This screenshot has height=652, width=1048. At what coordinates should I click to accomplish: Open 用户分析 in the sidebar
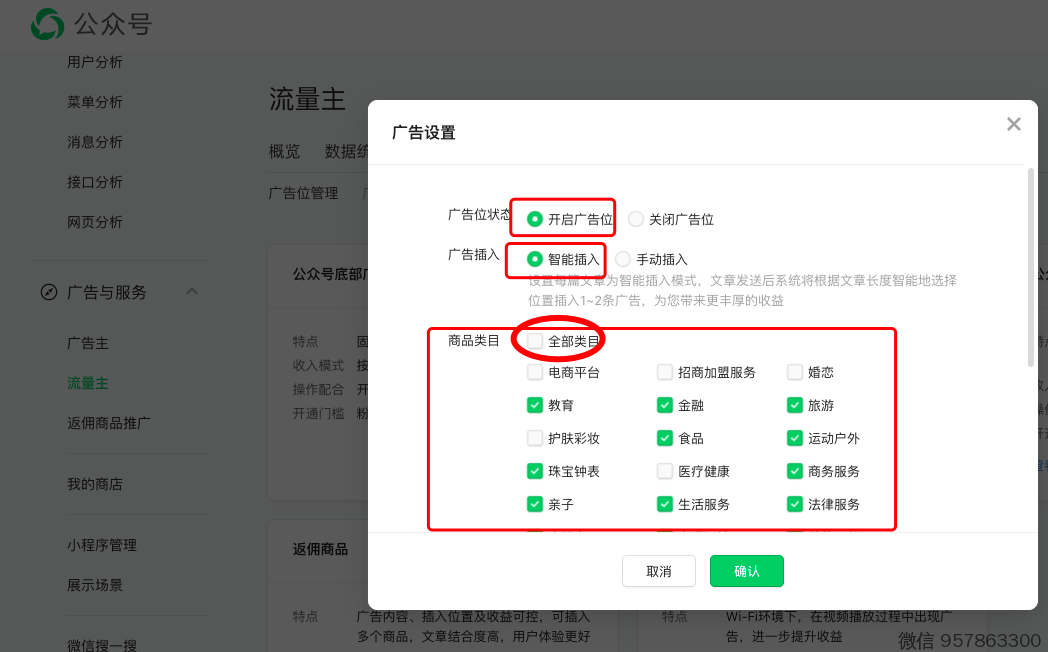95,62
